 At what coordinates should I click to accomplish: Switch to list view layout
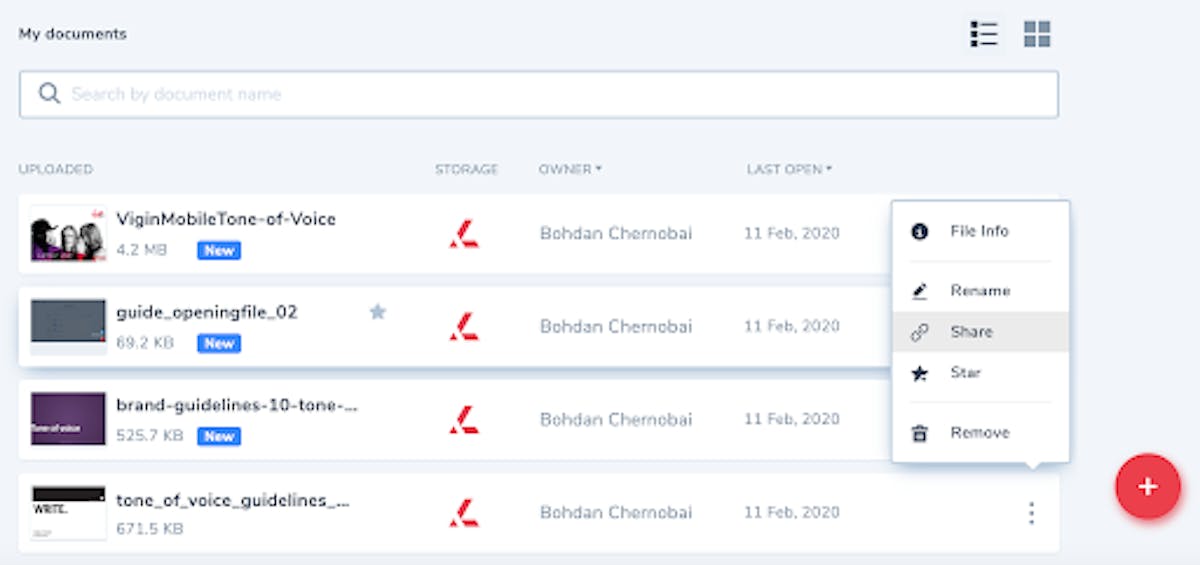click(x=984, y=34)
